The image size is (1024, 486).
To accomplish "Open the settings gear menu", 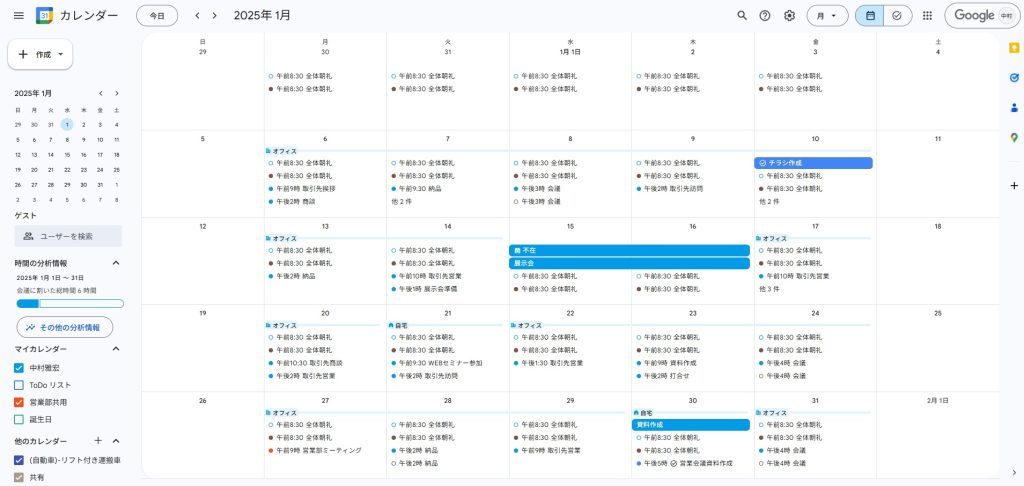I will [x=790, y=16].
